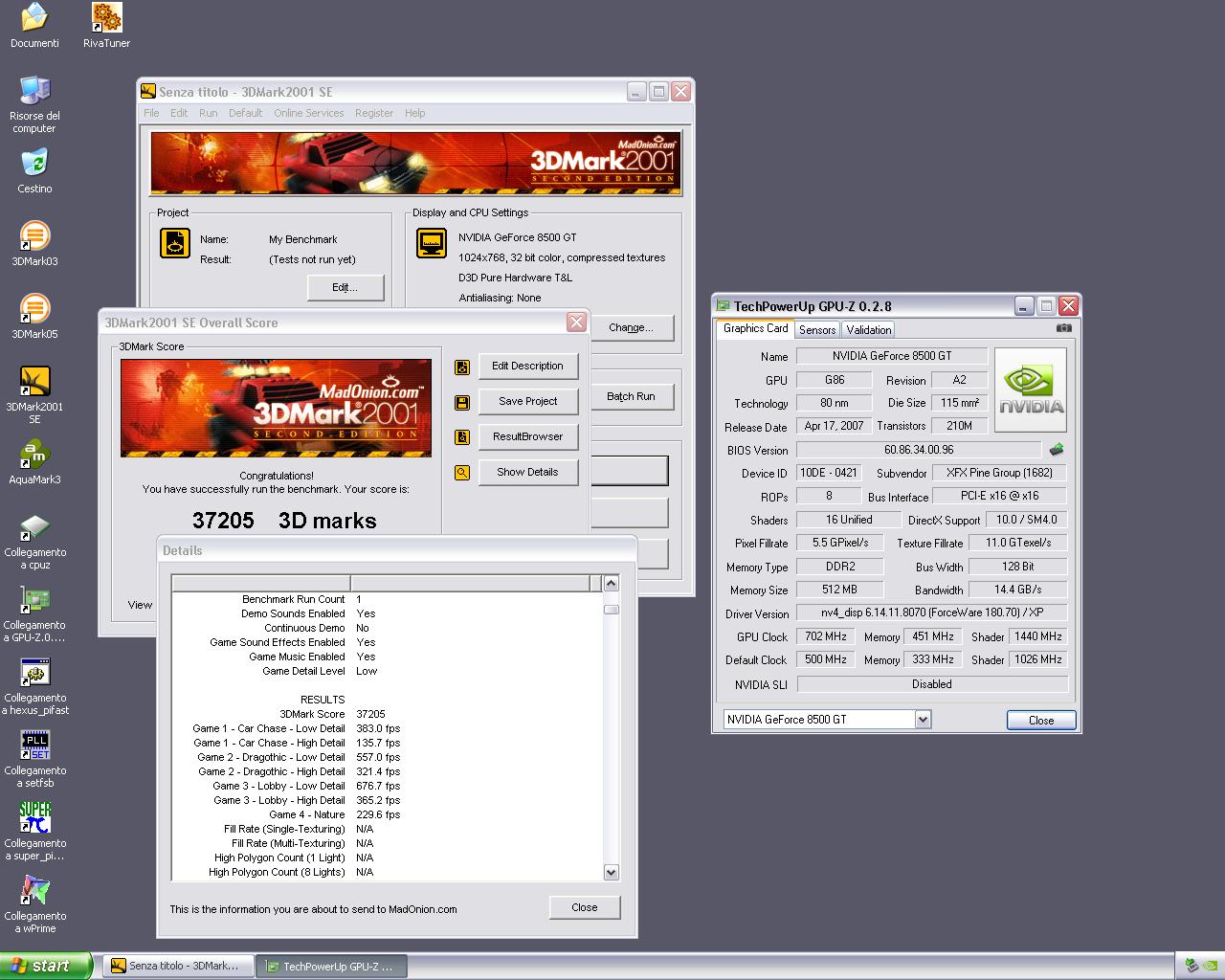Click the Save Project floppy icon
The image size is (1225, 980).
tap(462, 402)
